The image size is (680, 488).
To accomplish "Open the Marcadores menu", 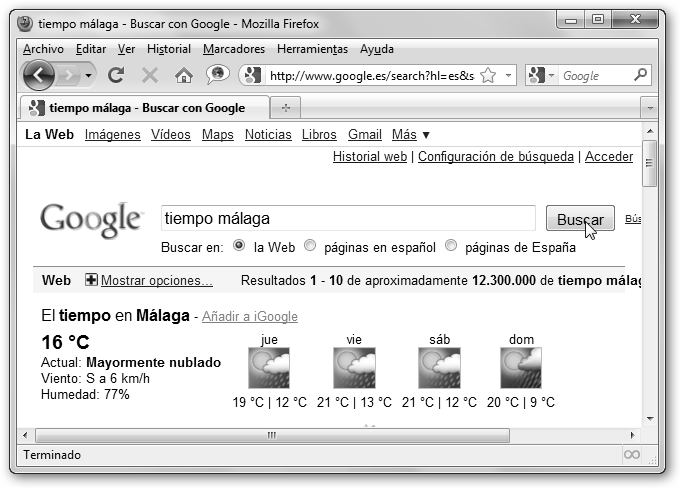I will (234, 49).
